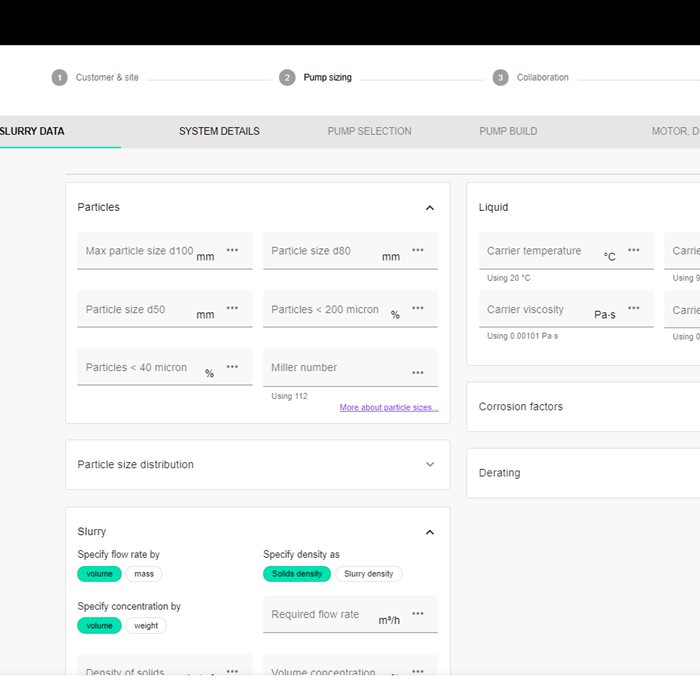Image resolution: width=700 pixels, height=700 pixels.
Task: Set concentration by weight
Action: (x=146, y=626)
